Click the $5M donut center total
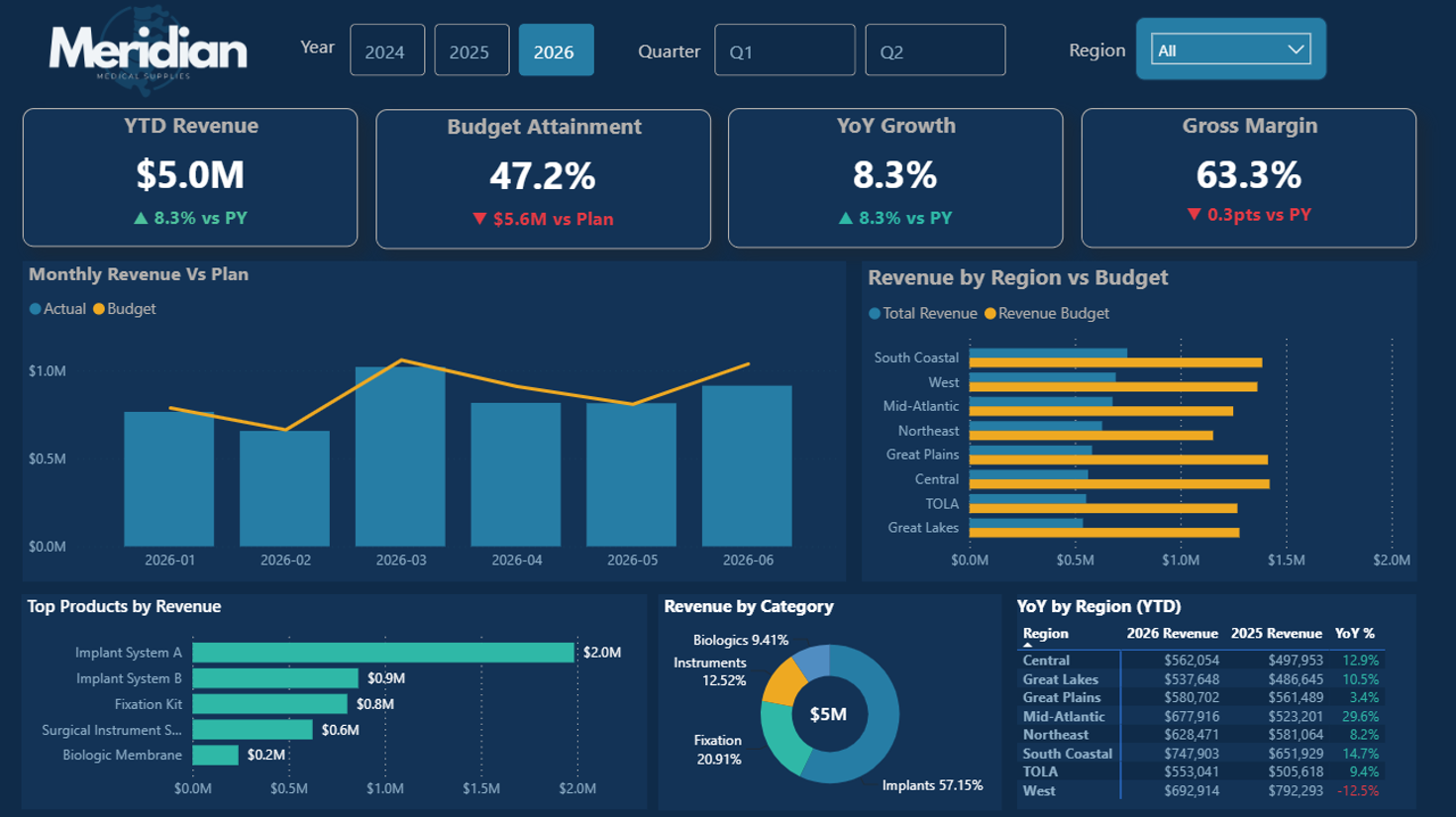The width and height of the screenshot is (1456, 817). click(828, 714)
